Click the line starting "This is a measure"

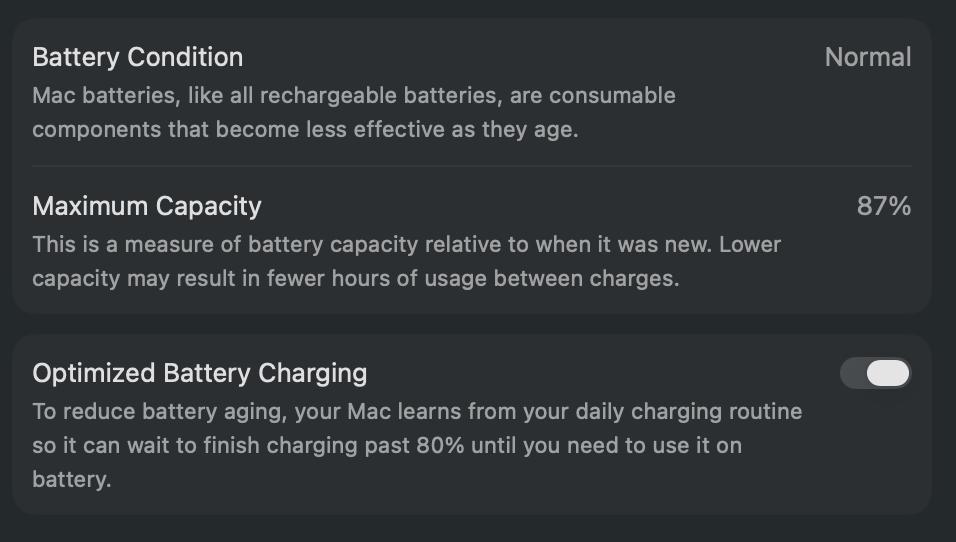point(406,244)
